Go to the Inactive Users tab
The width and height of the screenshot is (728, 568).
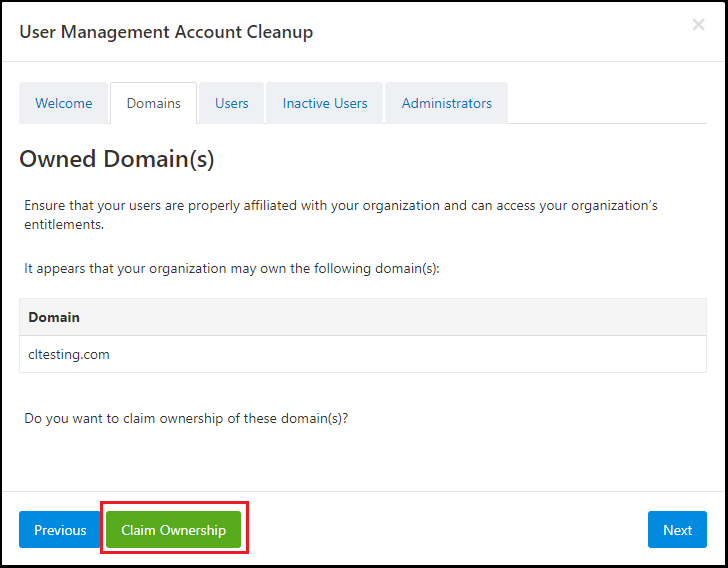pyautogui.click(x=325, y=103)
